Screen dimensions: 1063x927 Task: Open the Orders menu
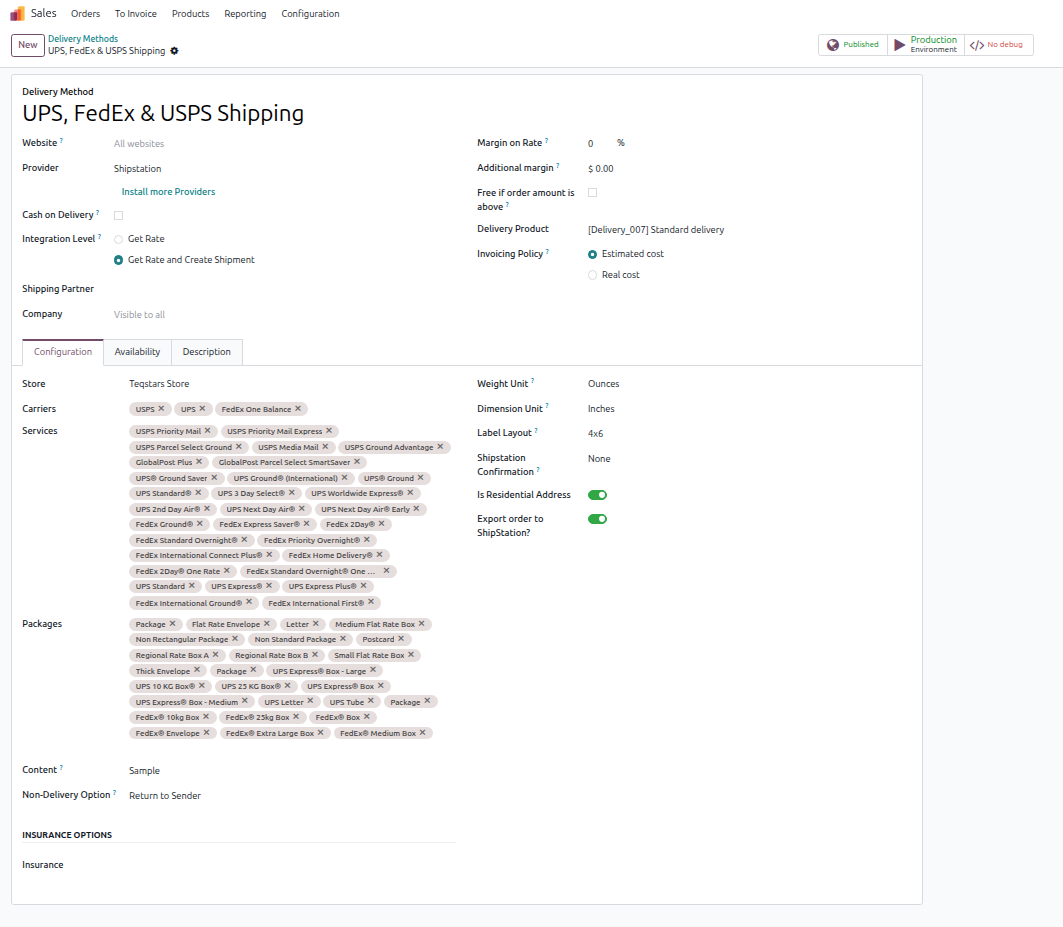click(x=85, y=14)
